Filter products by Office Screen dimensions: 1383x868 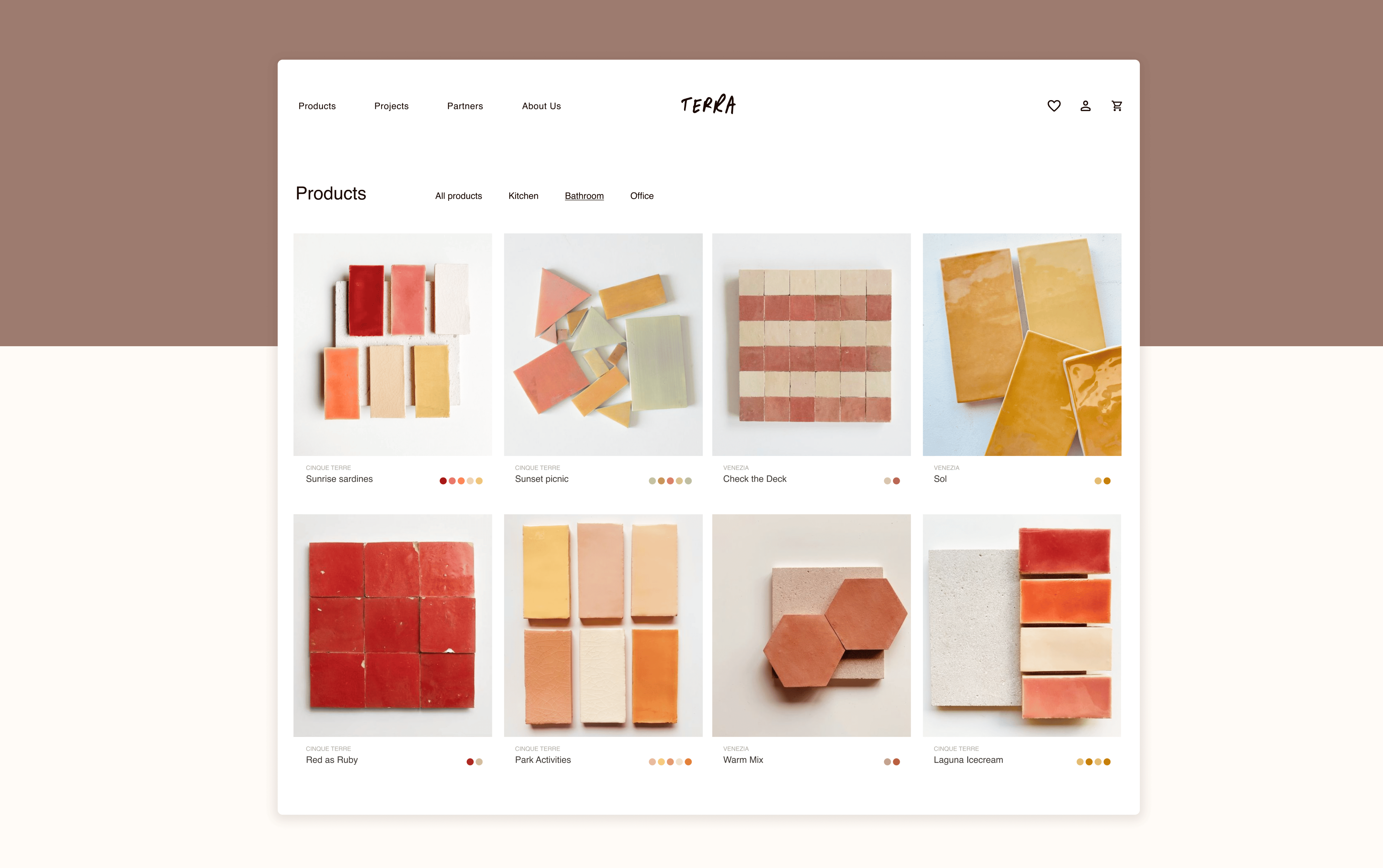click(x=642, y=196)
